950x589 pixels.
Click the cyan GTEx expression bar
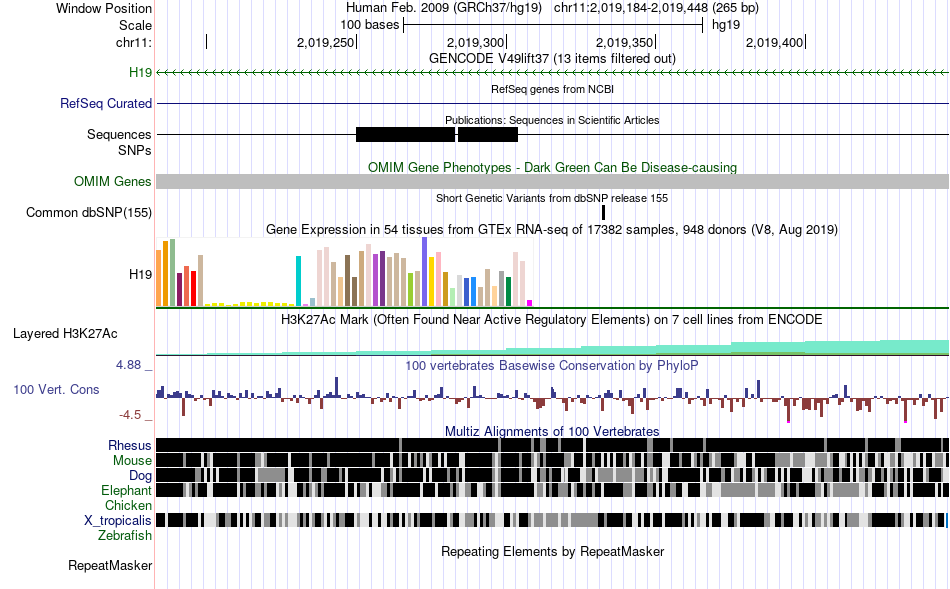(298, 281)
